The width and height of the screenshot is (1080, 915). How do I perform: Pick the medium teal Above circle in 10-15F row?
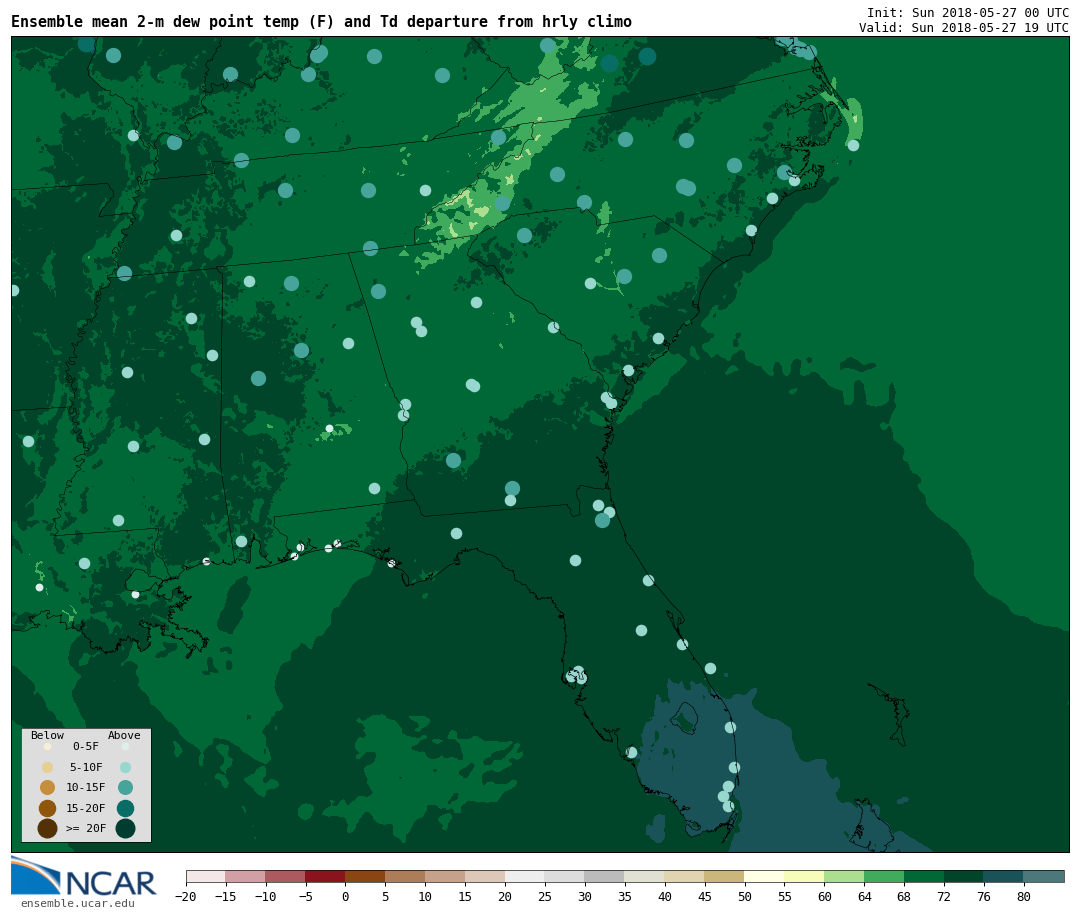[x=125, y=788]
